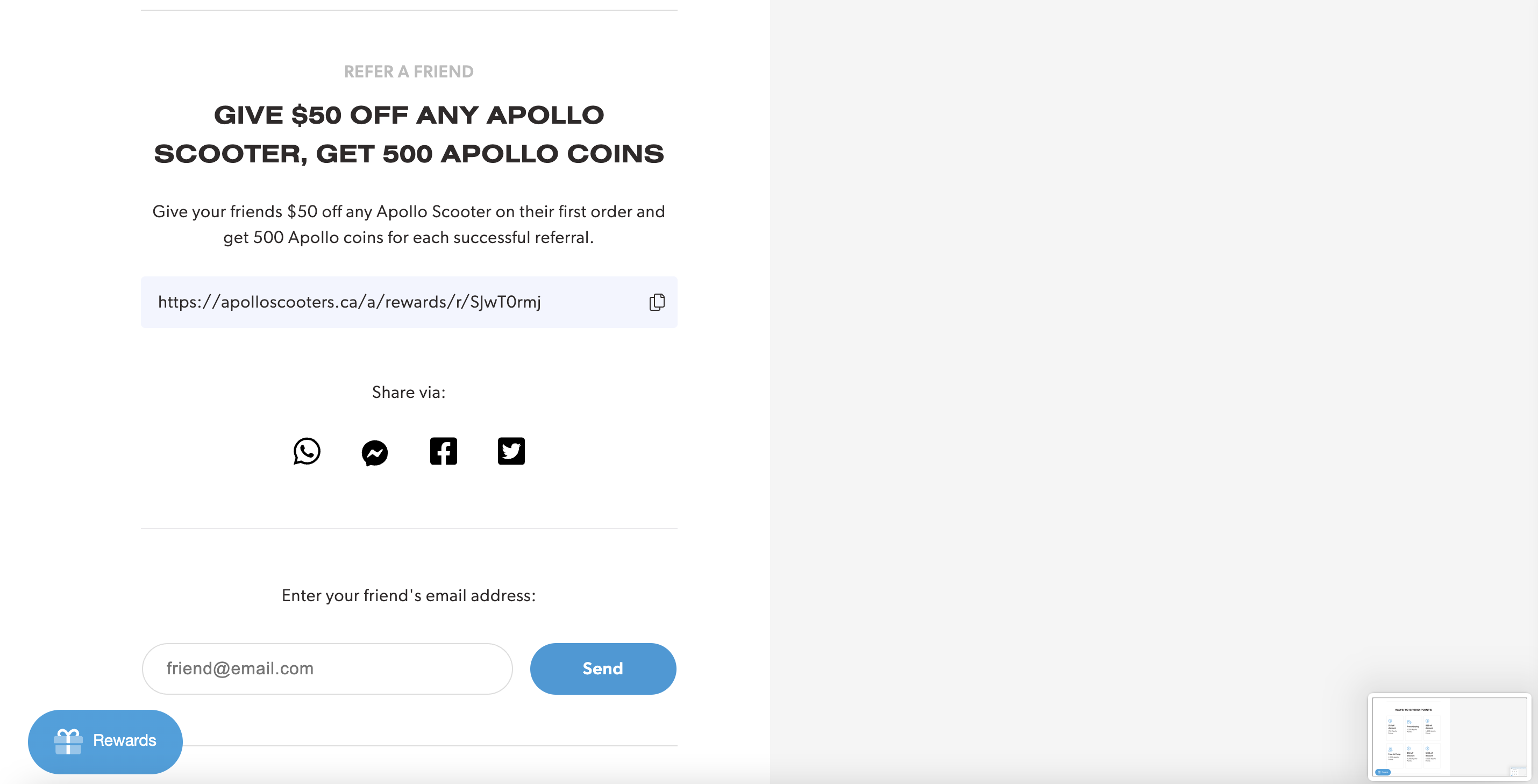Image resolution: width=1538 pixels, height=784 pixels.
Task: Focus the friend@email.com input field
Action: click(x=327, y=669)
